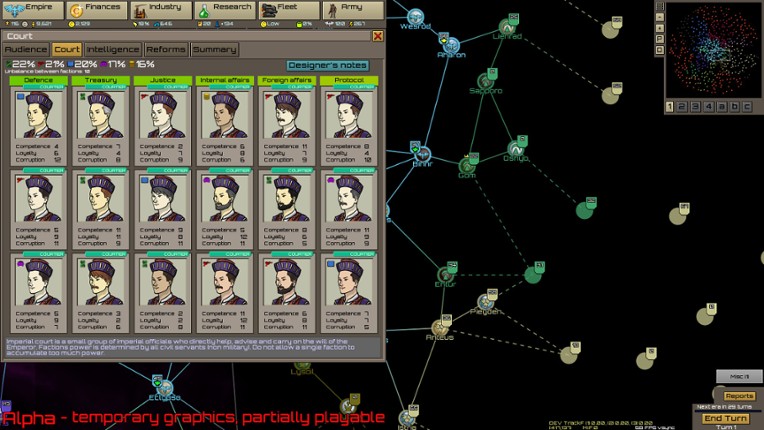Select the Sapporo star system on map
Image resolution: width=764 pixels, height=430 pixels.
(485, 81)
